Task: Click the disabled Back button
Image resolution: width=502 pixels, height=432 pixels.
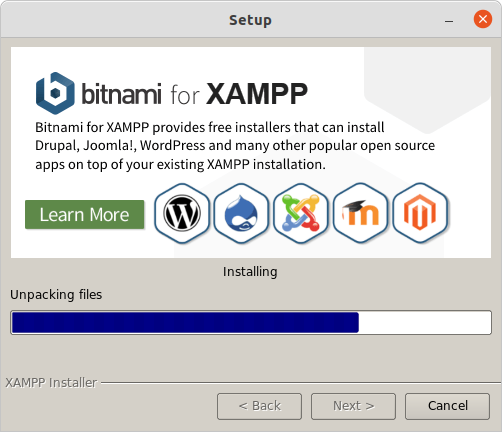Action: pyautogui.click(x=259, y=406)
